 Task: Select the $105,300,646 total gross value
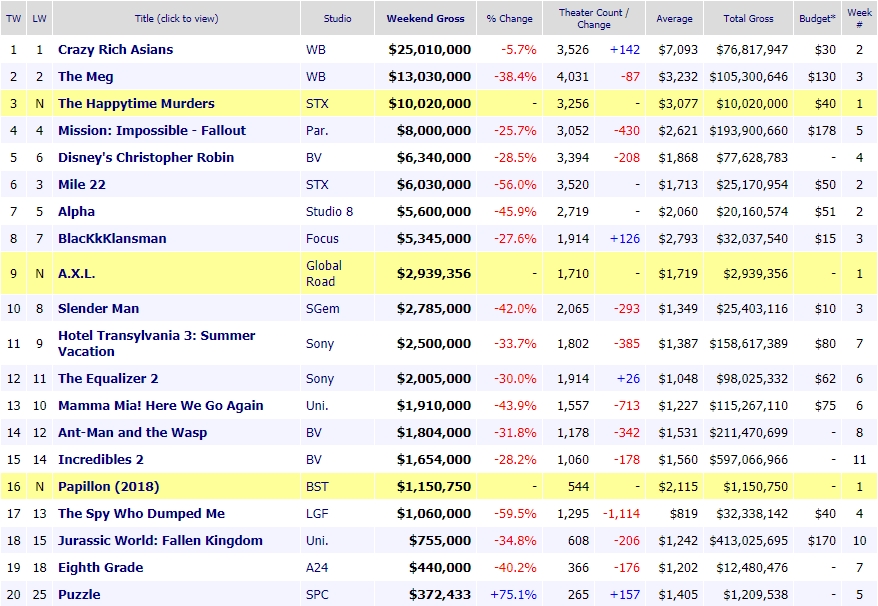tap(749, 76)
